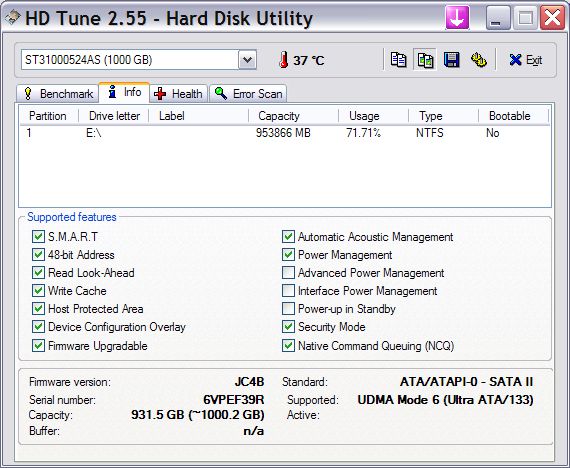570x468 pixels.
Task: Sort by the Capacity column header
Action: click(293, 116)
